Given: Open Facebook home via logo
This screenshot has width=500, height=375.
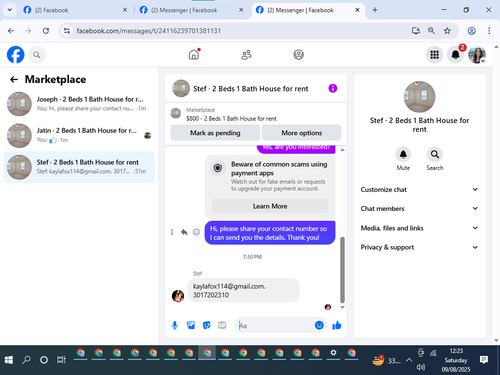Looking at the screenshot, I should coord(15,55).
